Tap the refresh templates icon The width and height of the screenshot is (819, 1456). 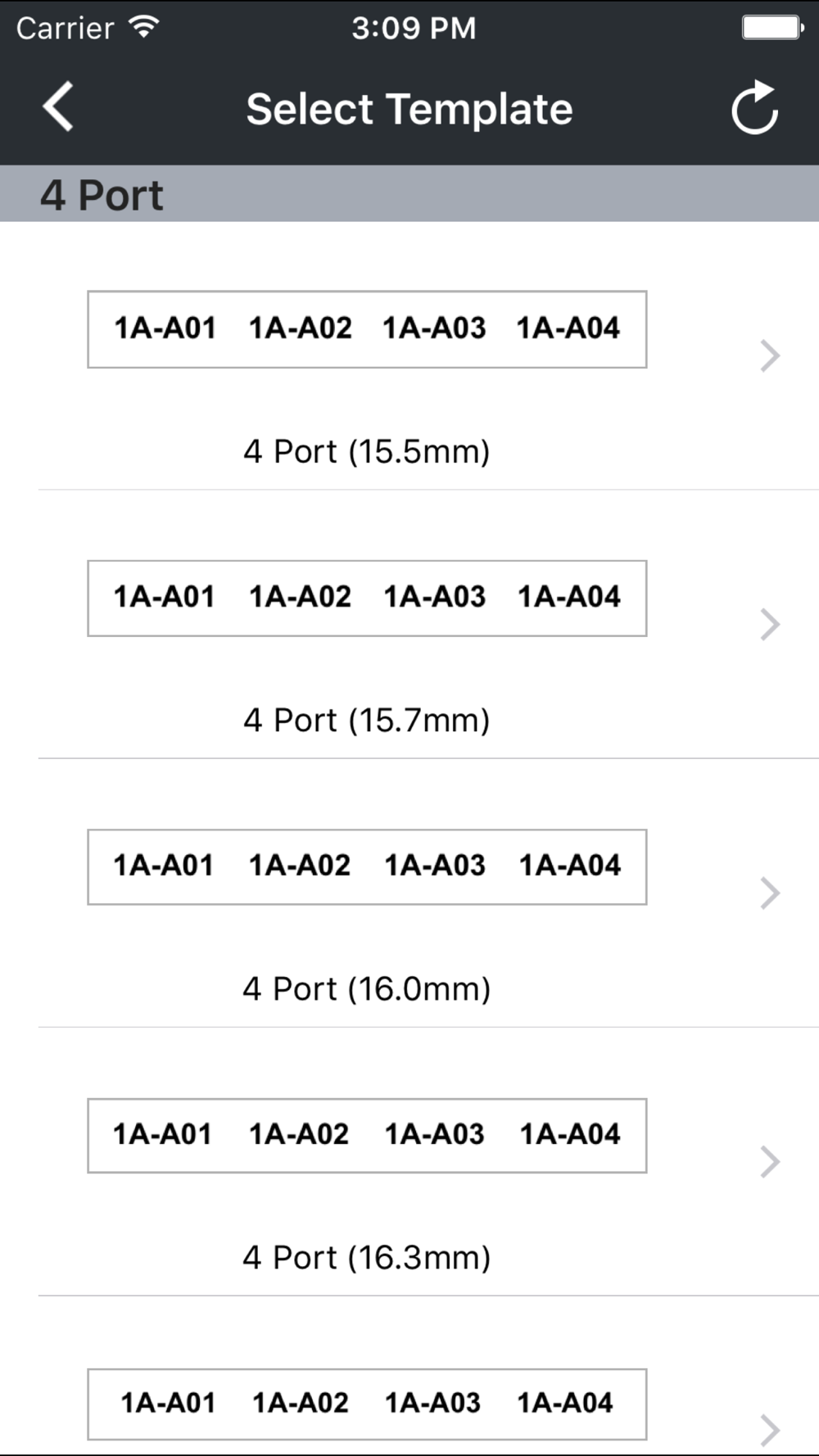754,107
